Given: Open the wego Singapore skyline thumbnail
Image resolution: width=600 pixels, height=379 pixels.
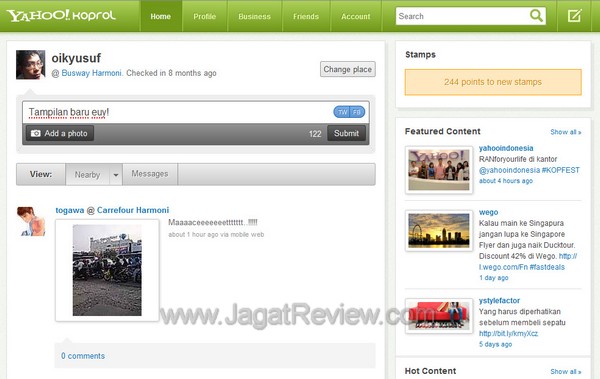Looking at the screenshot, I should (x=439, y=230).
